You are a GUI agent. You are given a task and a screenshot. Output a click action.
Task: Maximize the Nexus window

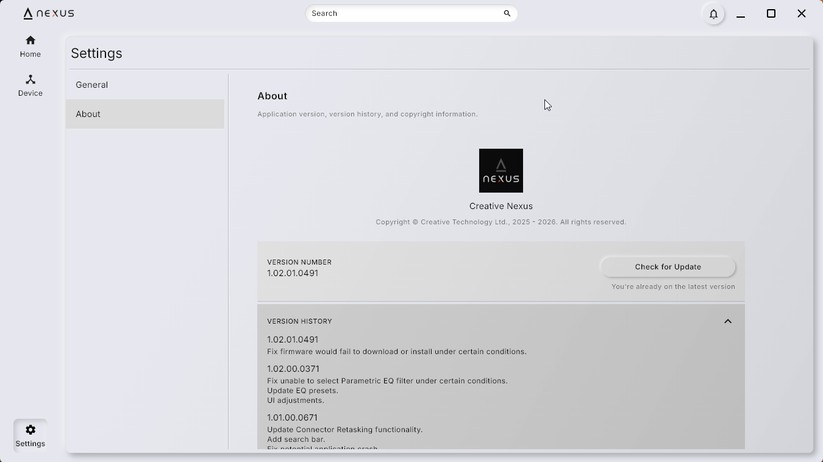tap(771, 14)
